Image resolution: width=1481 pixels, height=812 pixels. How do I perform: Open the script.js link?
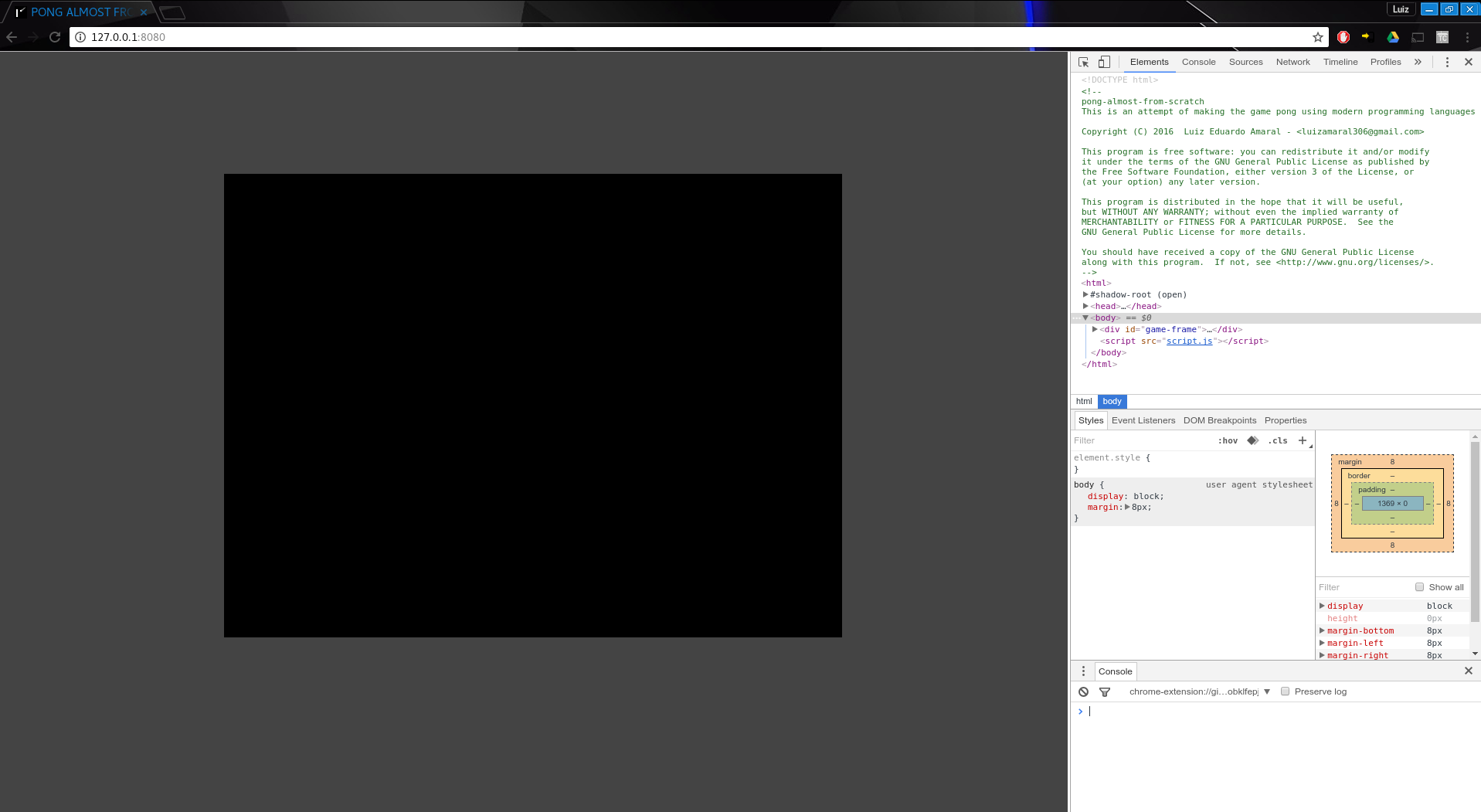point(1189,341)
